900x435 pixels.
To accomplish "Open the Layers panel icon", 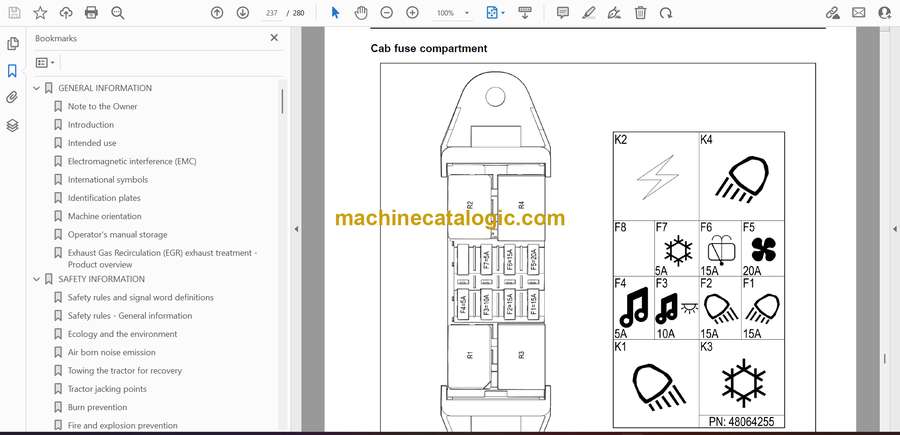I will tap(13, 125).
